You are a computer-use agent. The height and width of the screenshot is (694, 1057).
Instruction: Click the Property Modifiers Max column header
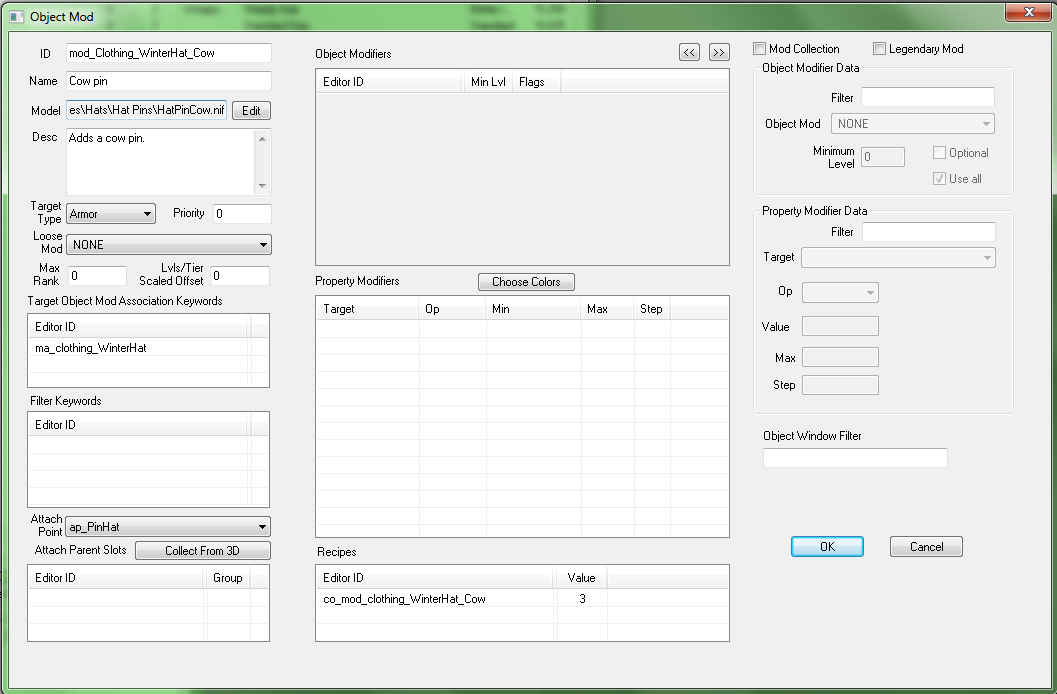[x=607, y=309]
